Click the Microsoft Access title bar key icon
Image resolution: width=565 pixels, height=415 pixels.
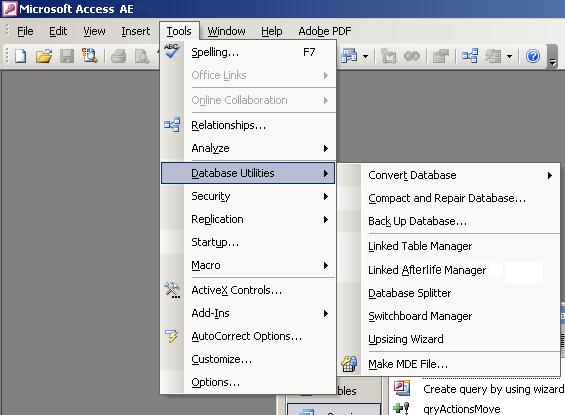[x=9, y=8]
